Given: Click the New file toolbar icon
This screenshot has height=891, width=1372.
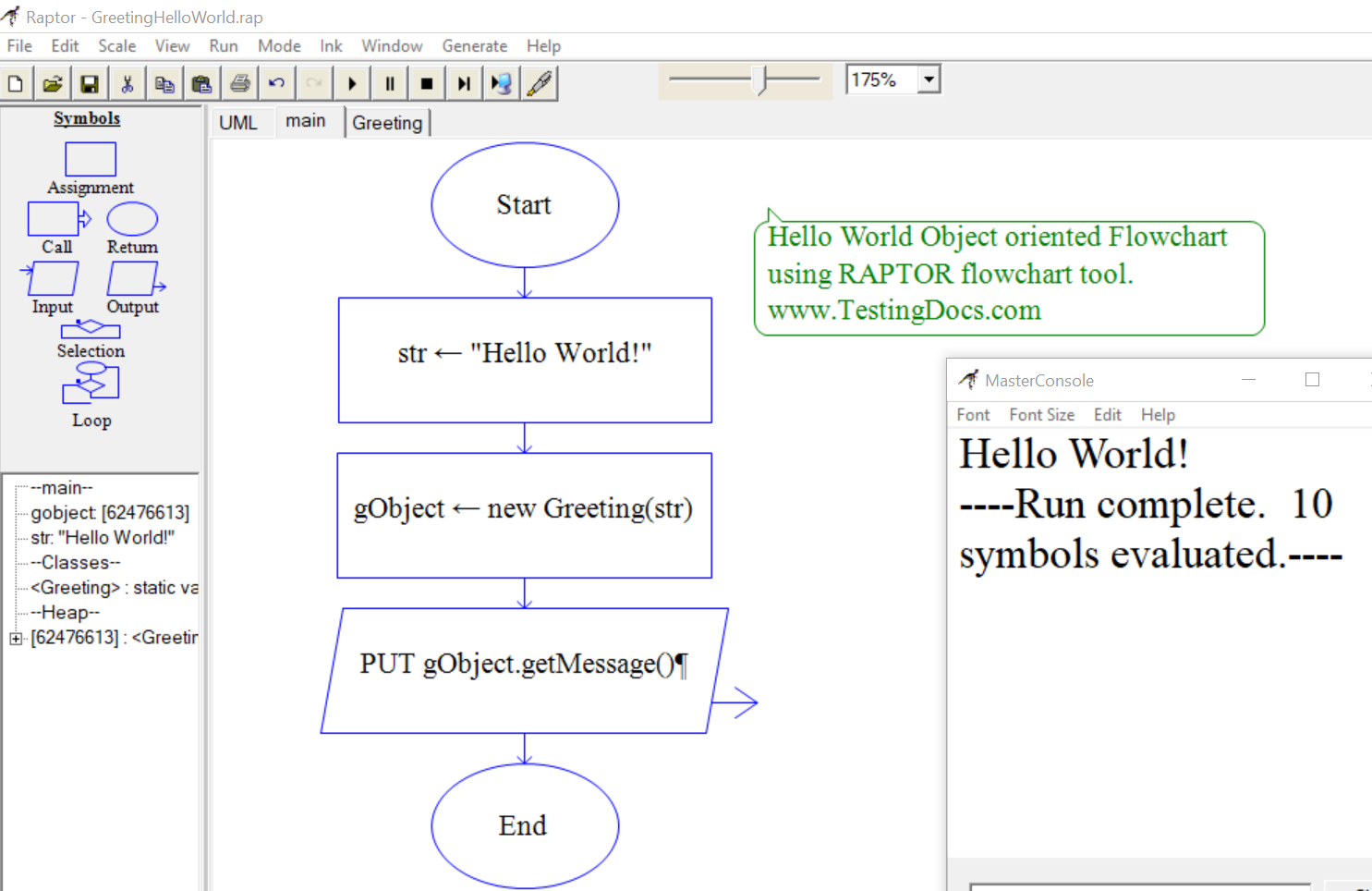Looking at the screenshot, I should pyautogui.click(x=16, y=84).
